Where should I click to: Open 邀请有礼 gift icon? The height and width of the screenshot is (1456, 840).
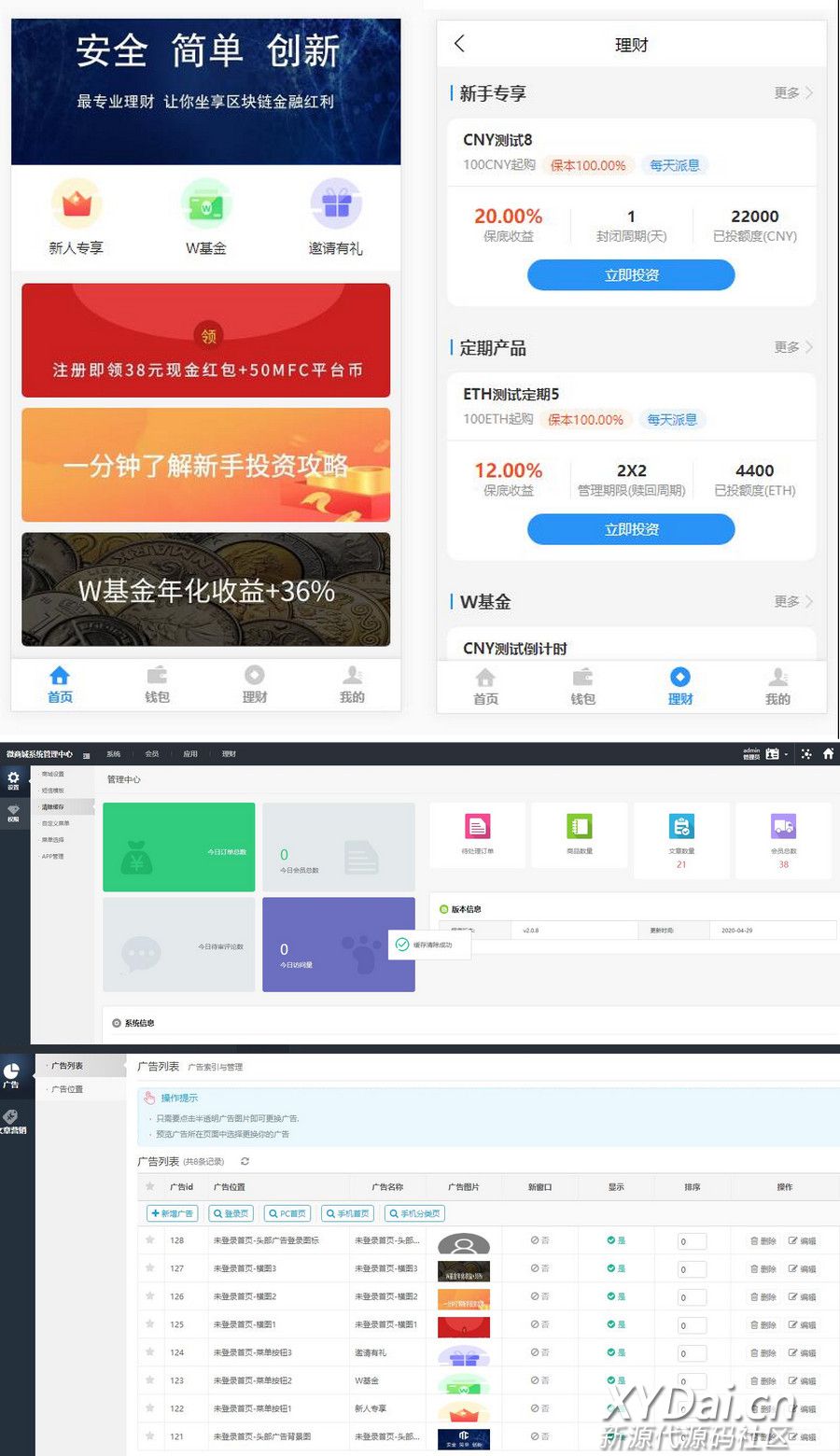(x=335, y=205)
